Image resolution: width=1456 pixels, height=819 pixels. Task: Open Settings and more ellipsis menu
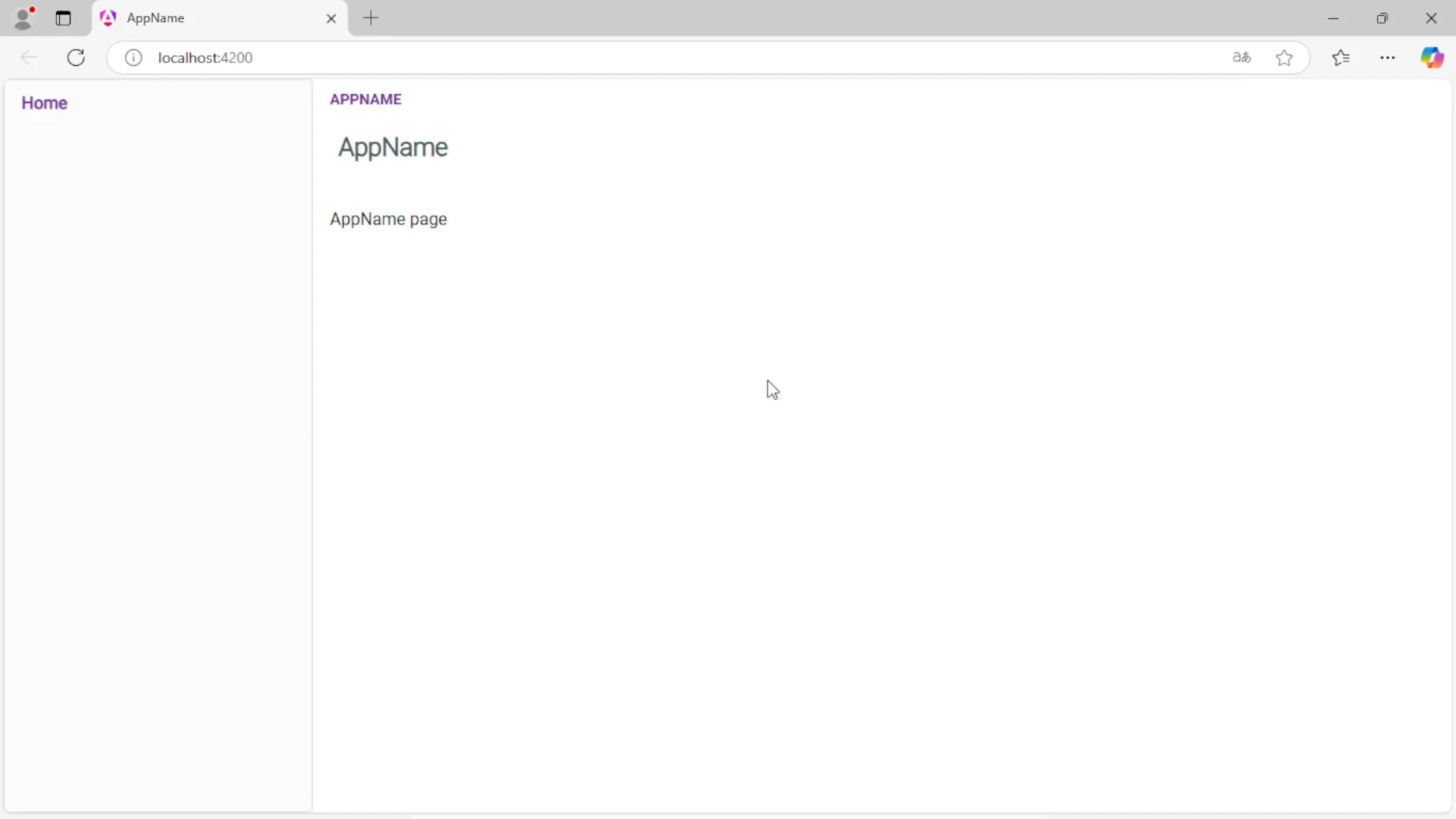coord(1388,58)
